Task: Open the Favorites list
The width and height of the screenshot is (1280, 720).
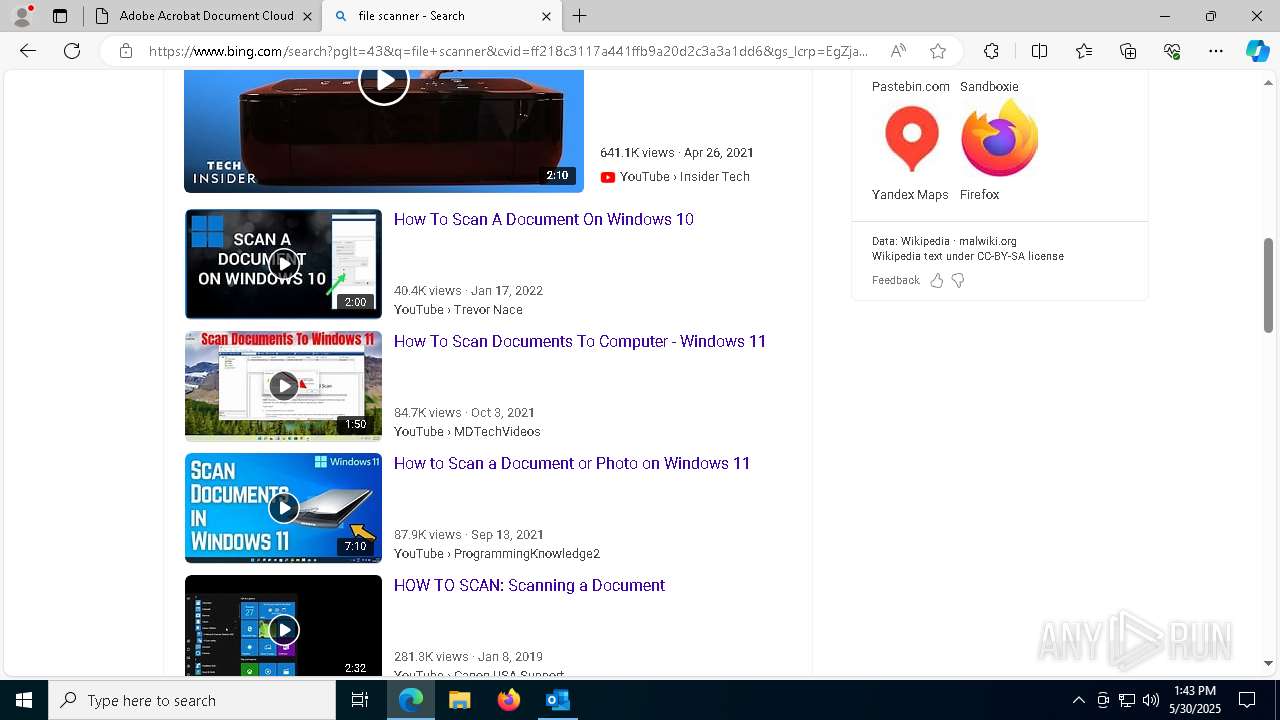Action: 1084,51
